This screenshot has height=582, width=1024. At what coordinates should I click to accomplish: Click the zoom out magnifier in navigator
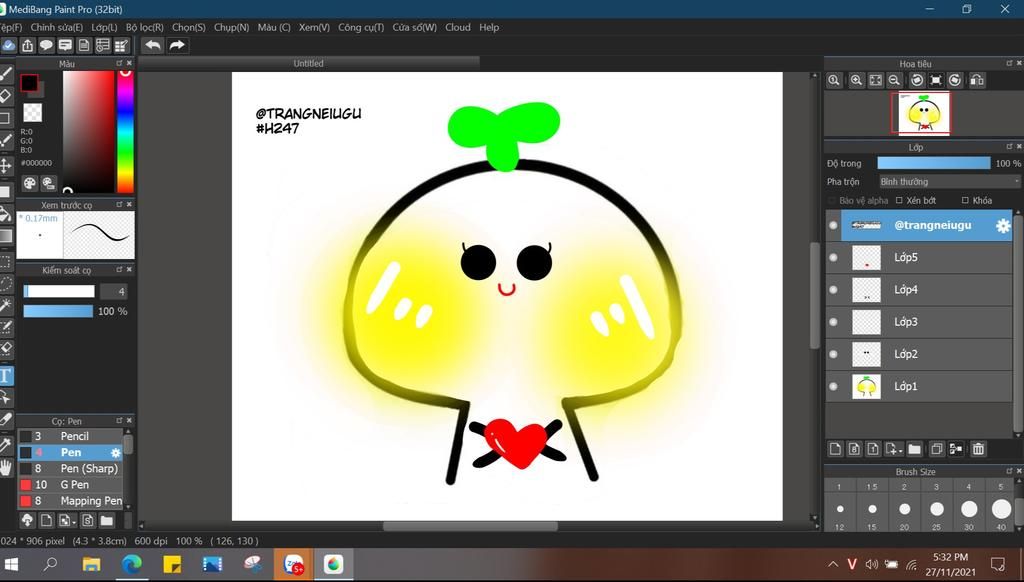click(x=895, y=80)
